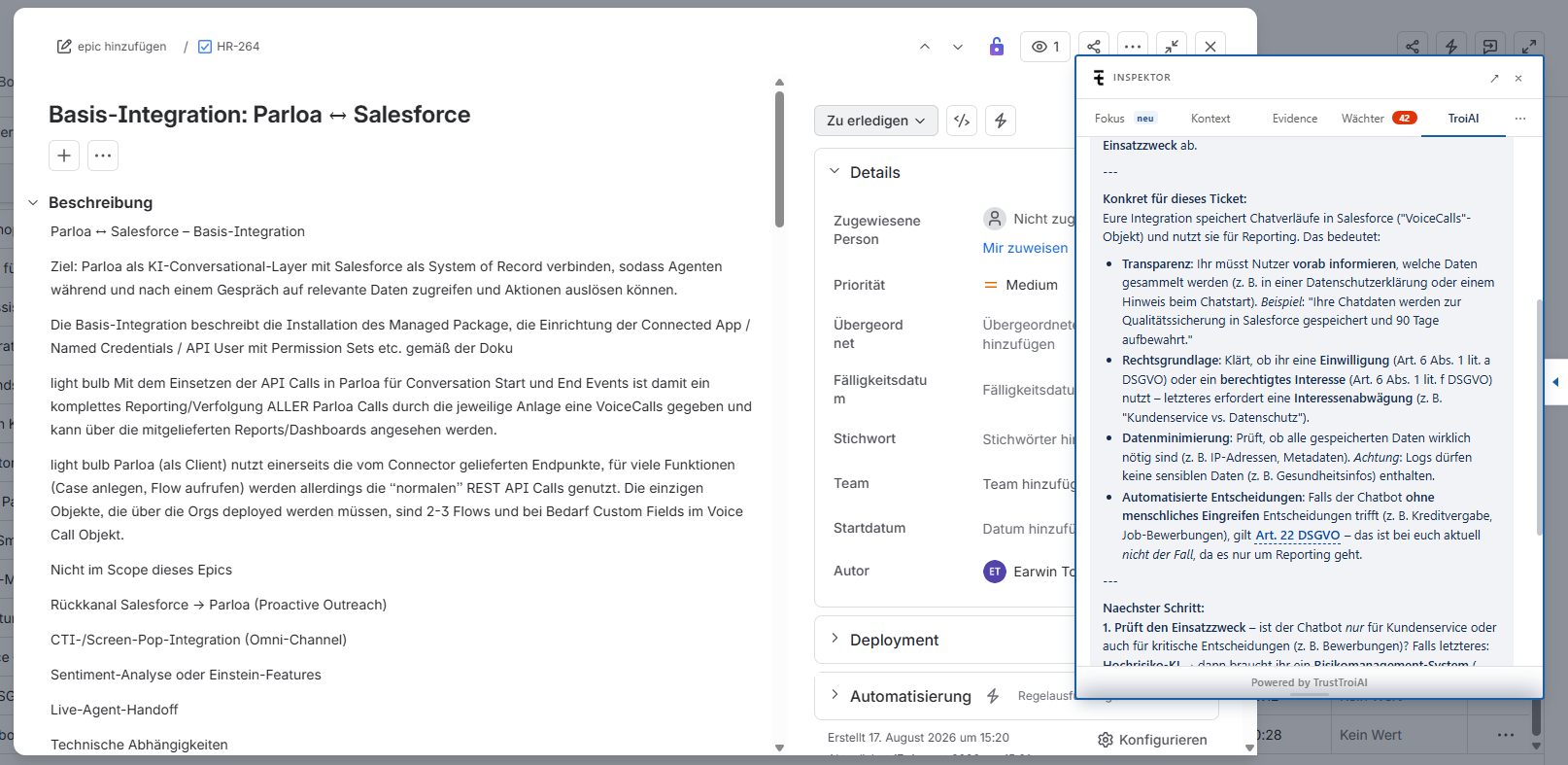Click the 'epic hinzufügen' edit pencil icon
The image size is (1568, 765).
(64, 47)
